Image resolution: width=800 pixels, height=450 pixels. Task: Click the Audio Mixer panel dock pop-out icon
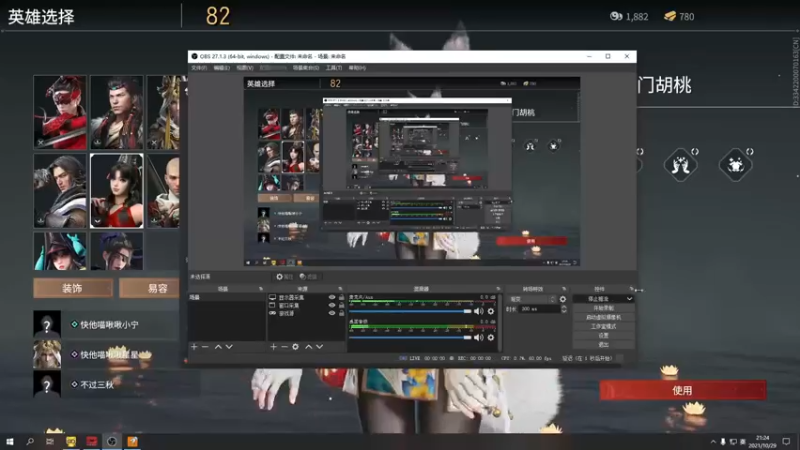coord(498,289)
